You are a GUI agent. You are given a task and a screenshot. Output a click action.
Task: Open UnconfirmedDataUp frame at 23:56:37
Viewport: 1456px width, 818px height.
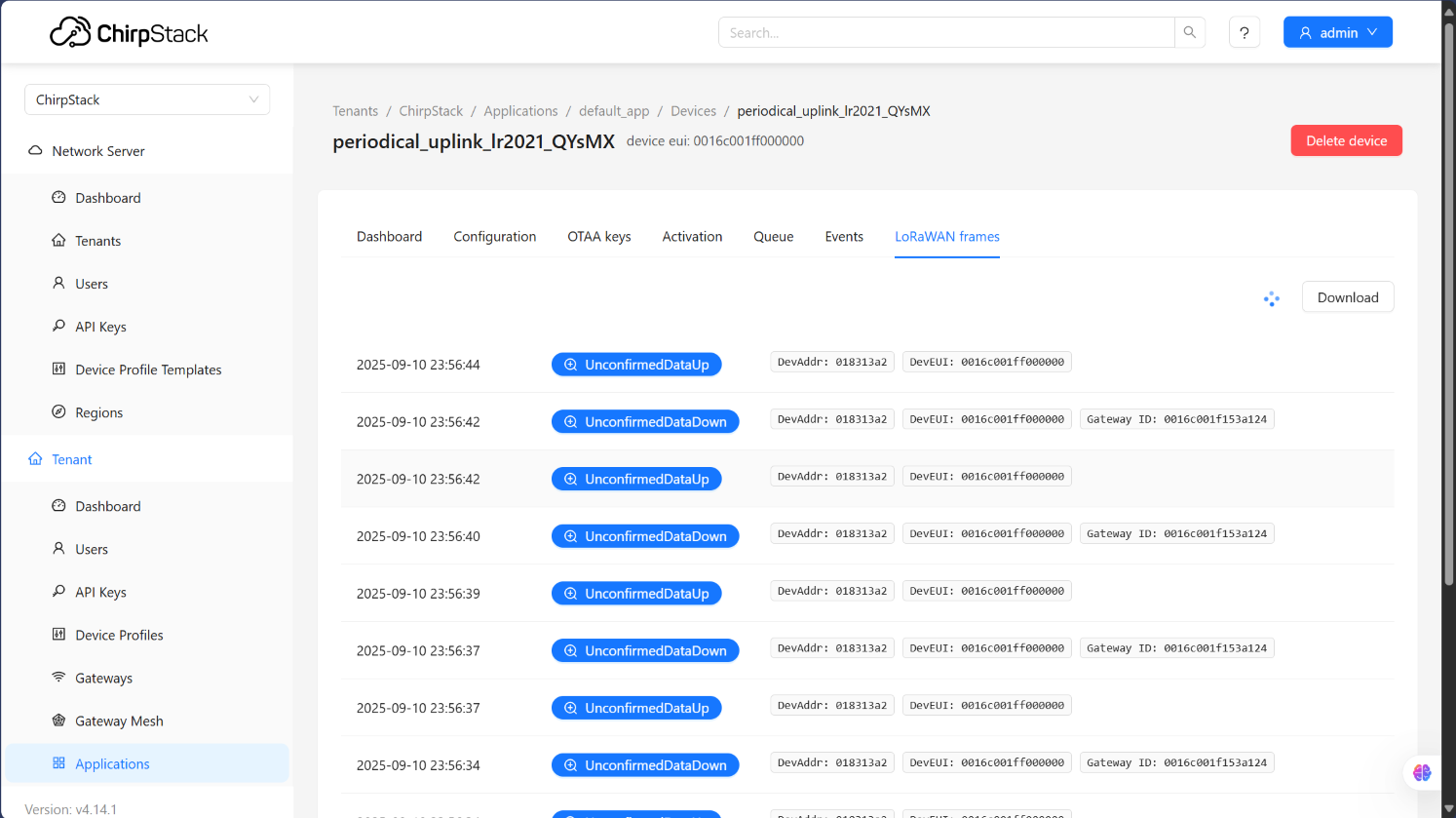tap(636, 708)
